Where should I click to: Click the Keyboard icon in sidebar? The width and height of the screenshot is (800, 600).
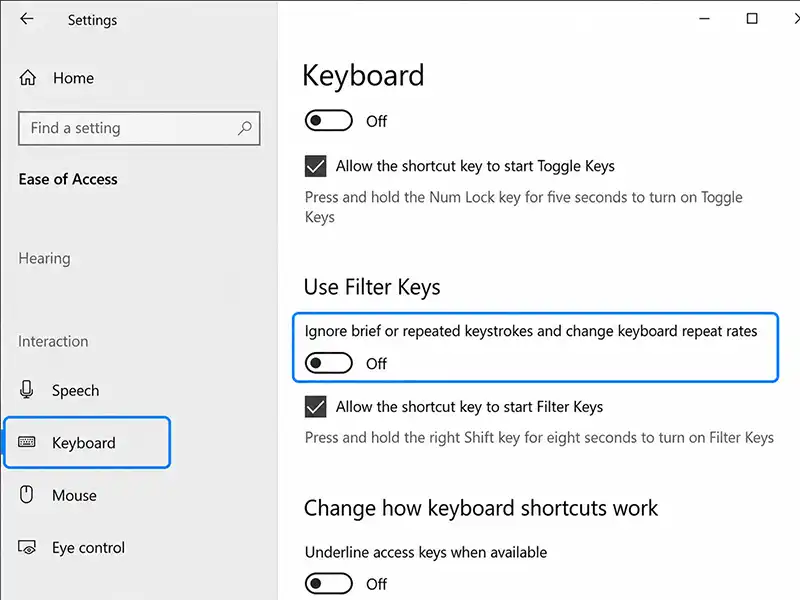27,442
